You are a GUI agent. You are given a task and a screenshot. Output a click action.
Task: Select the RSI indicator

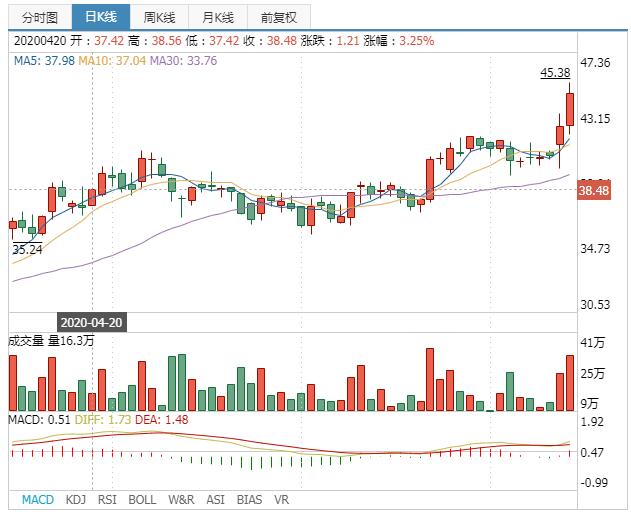click(107, 500)
